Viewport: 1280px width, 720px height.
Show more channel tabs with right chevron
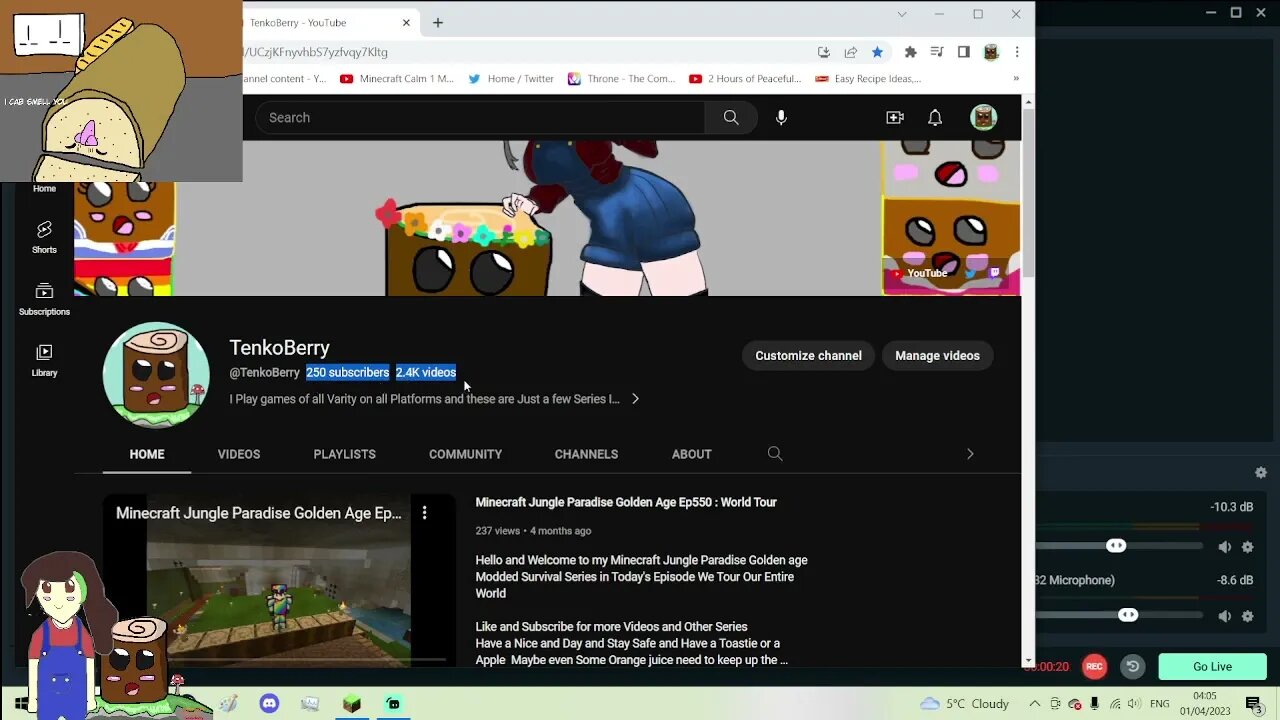[969, 454]
